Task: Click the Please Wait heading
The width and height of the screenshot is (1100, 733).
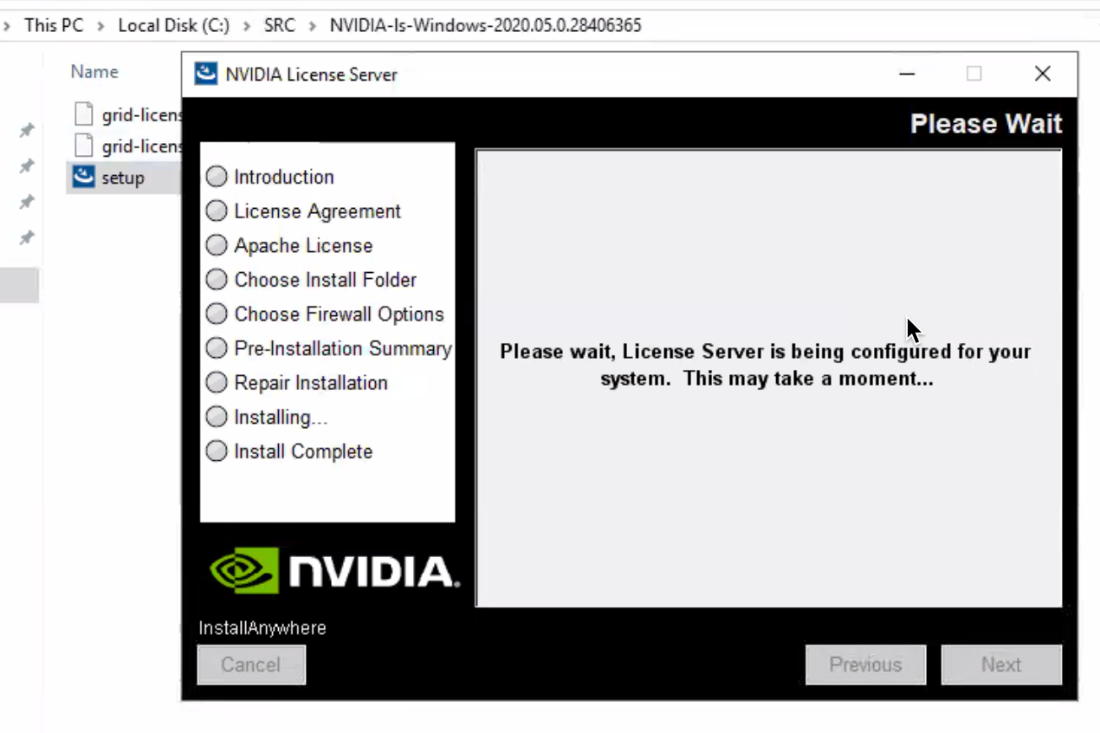Action: [986, 123]
